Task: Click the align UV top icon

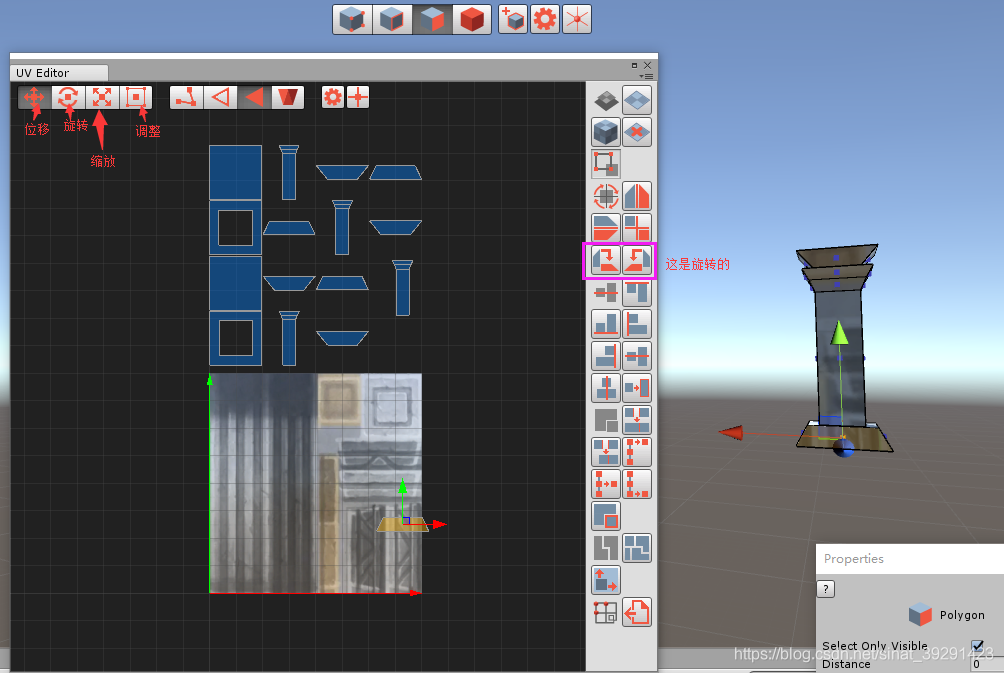Action: 637,292
